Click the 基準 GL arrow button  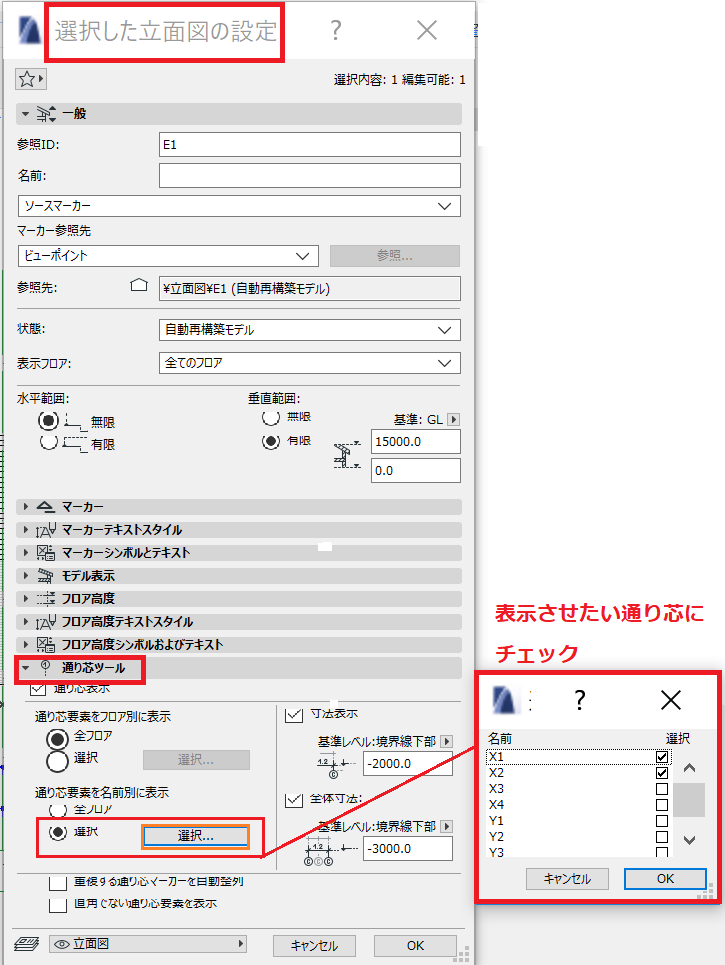pos(454,420)
